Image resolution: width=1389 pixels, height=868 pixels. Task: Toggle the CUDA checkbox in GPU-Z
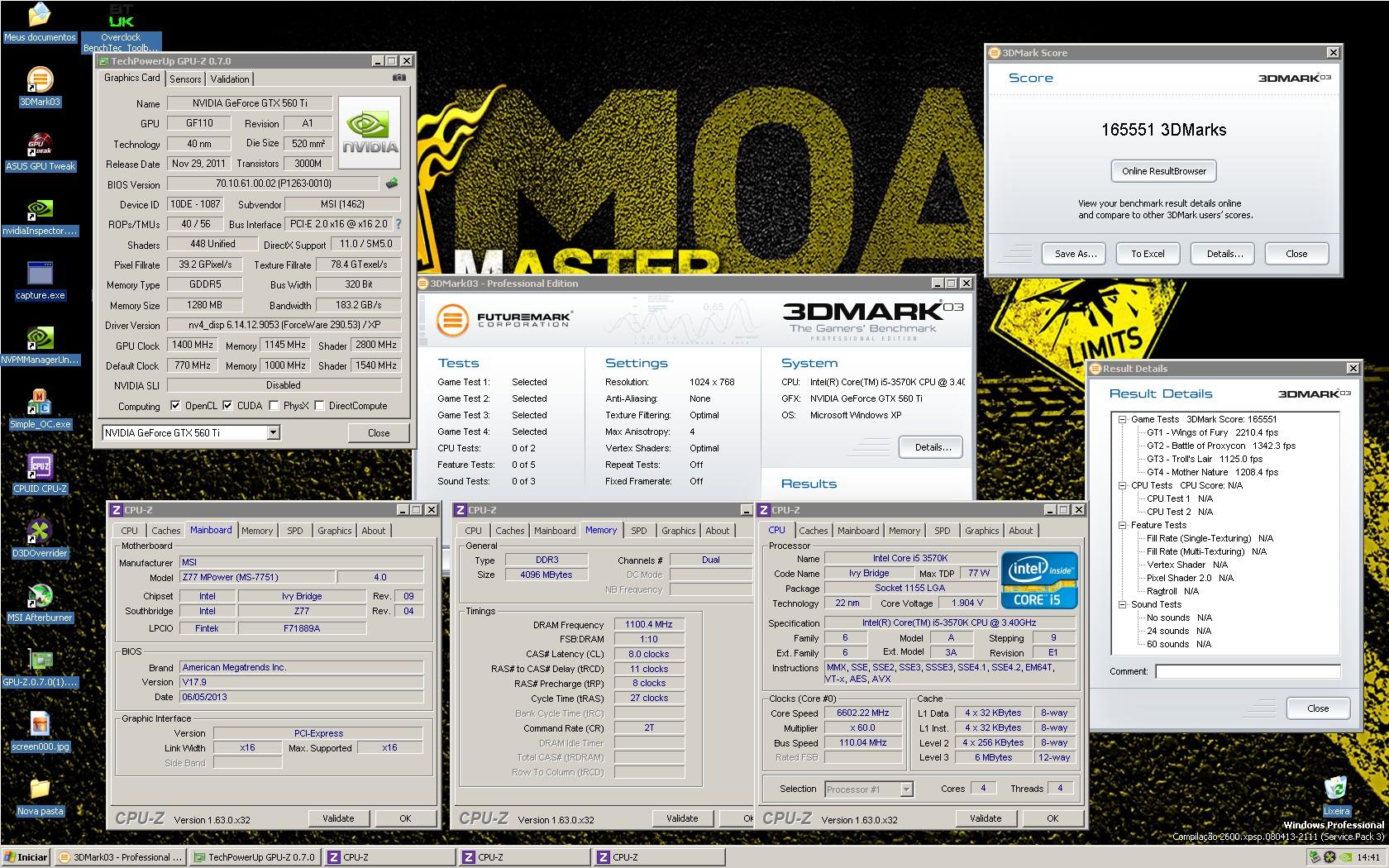point(227,406)
